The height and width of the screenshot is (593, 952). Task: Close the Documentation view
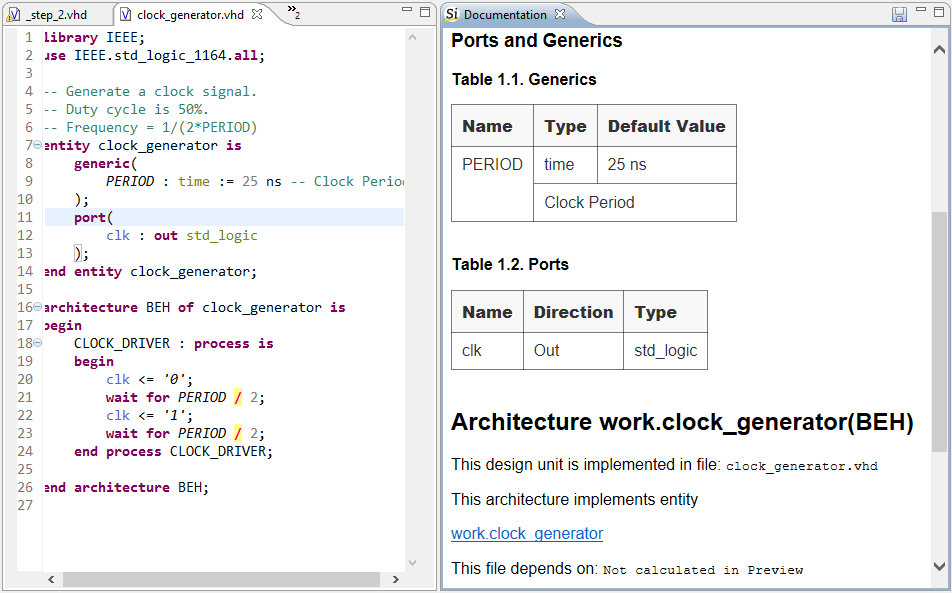(x=560, y=14)
